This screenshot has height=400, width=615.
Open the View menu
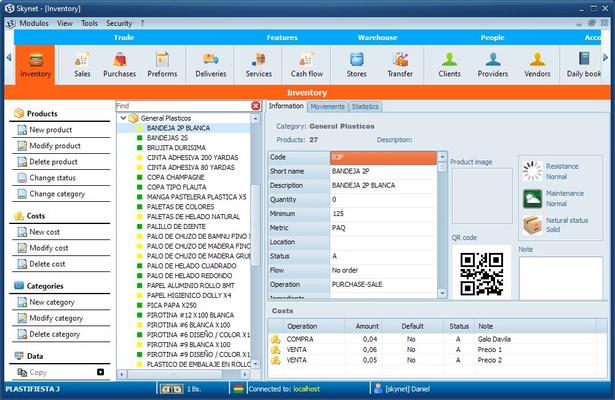click(65, 24)
